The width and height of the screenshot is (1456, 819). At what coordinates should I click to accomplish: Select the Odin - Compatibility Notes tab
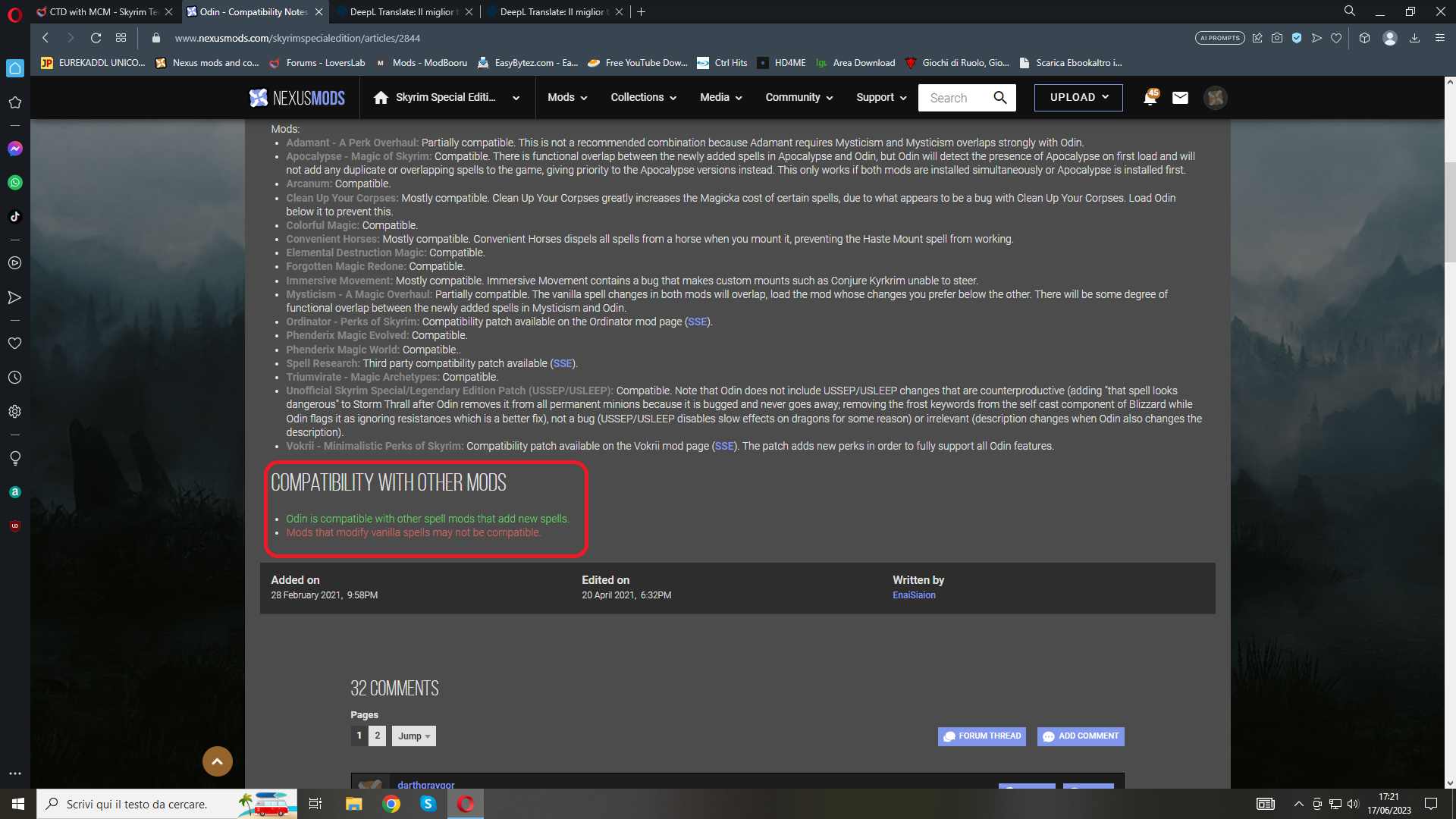tap(254, 12)
